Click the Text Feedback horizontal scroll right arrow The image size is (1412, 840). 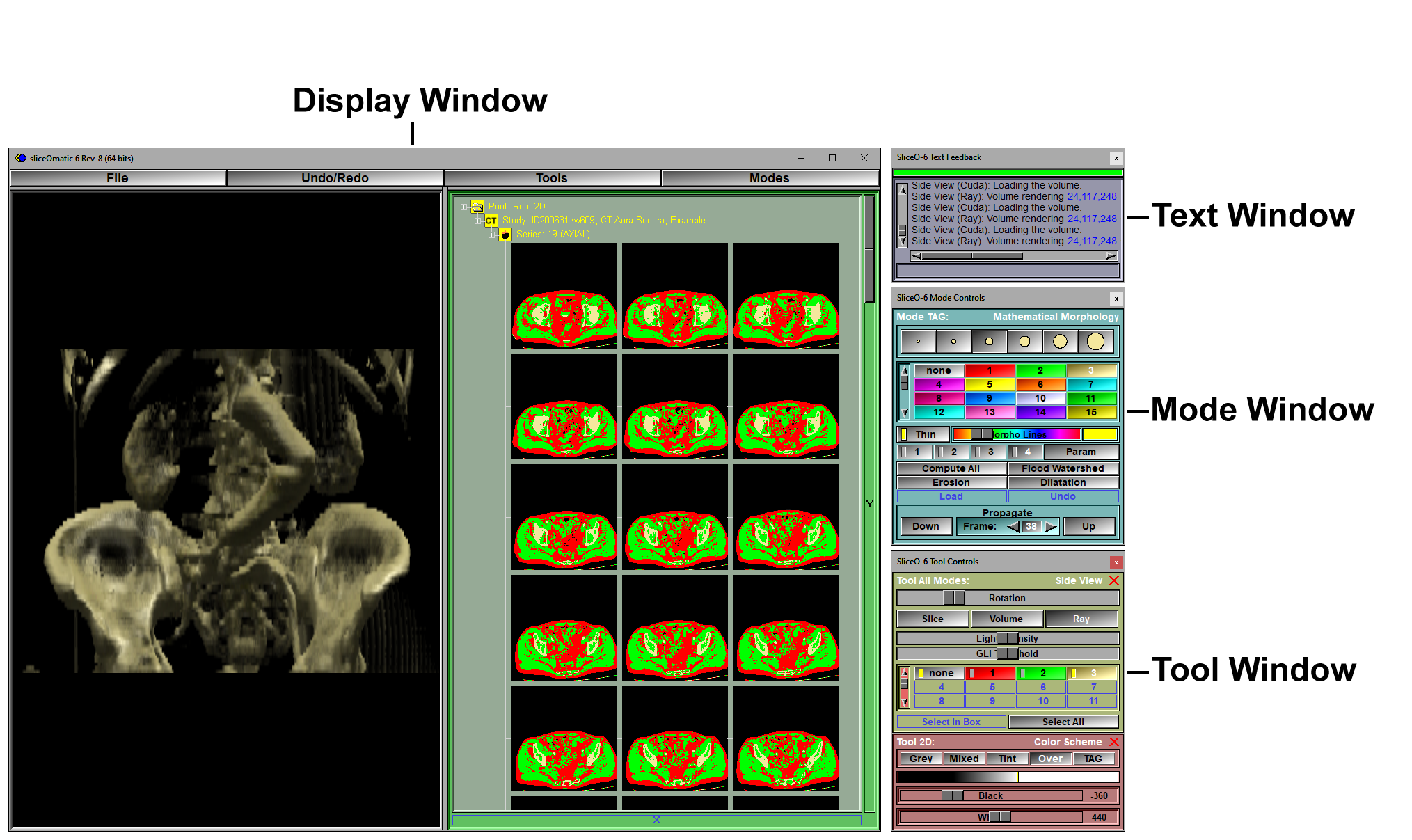point(1111,256)
